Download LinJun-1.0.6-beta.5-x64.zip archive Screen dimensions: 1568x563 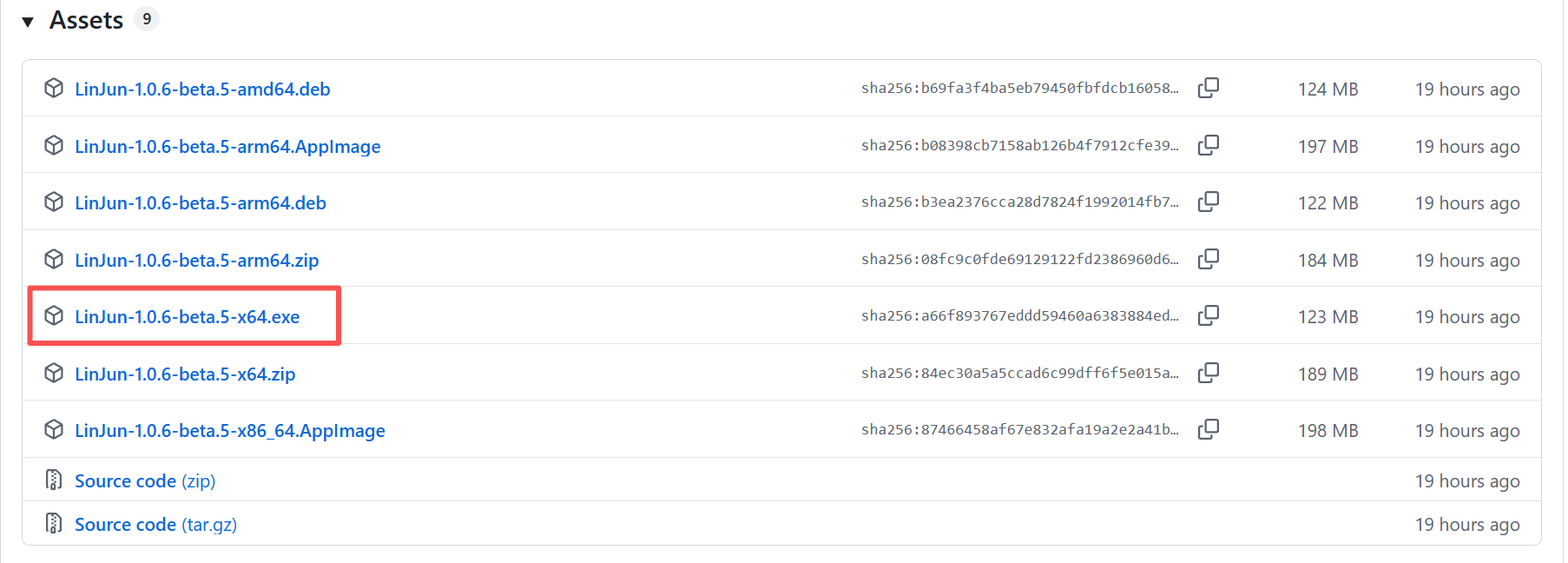(185, 374)
